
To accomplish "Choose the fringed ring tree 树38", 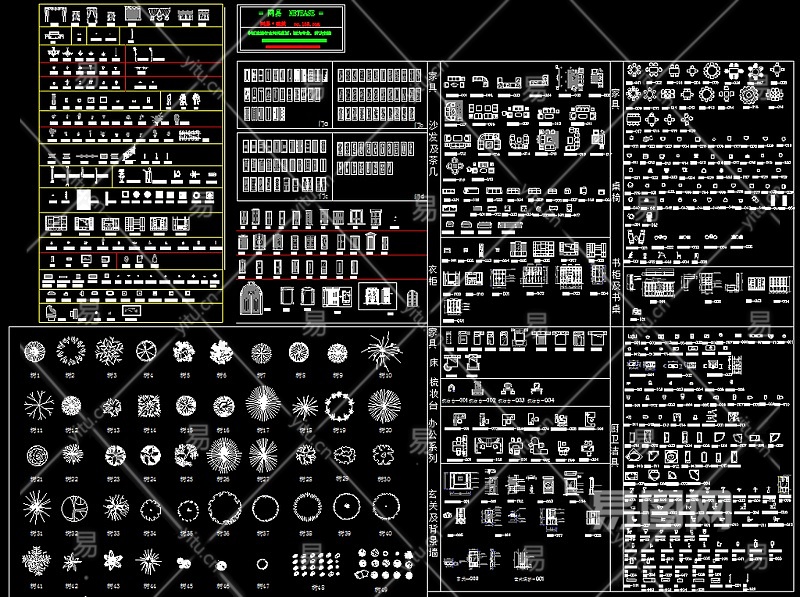I will coord(307,507).
